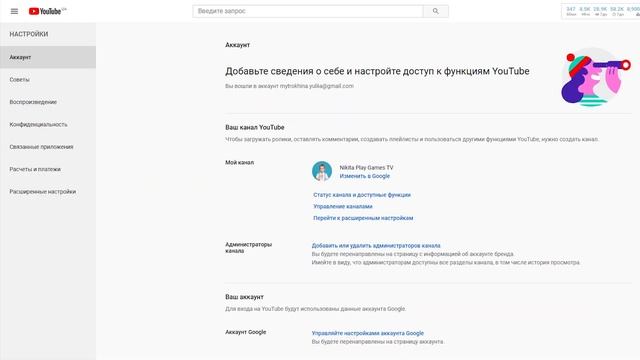640x360 pixels.
Task: Open Конфиденциальность settings section
Action: tap(48, 124)
